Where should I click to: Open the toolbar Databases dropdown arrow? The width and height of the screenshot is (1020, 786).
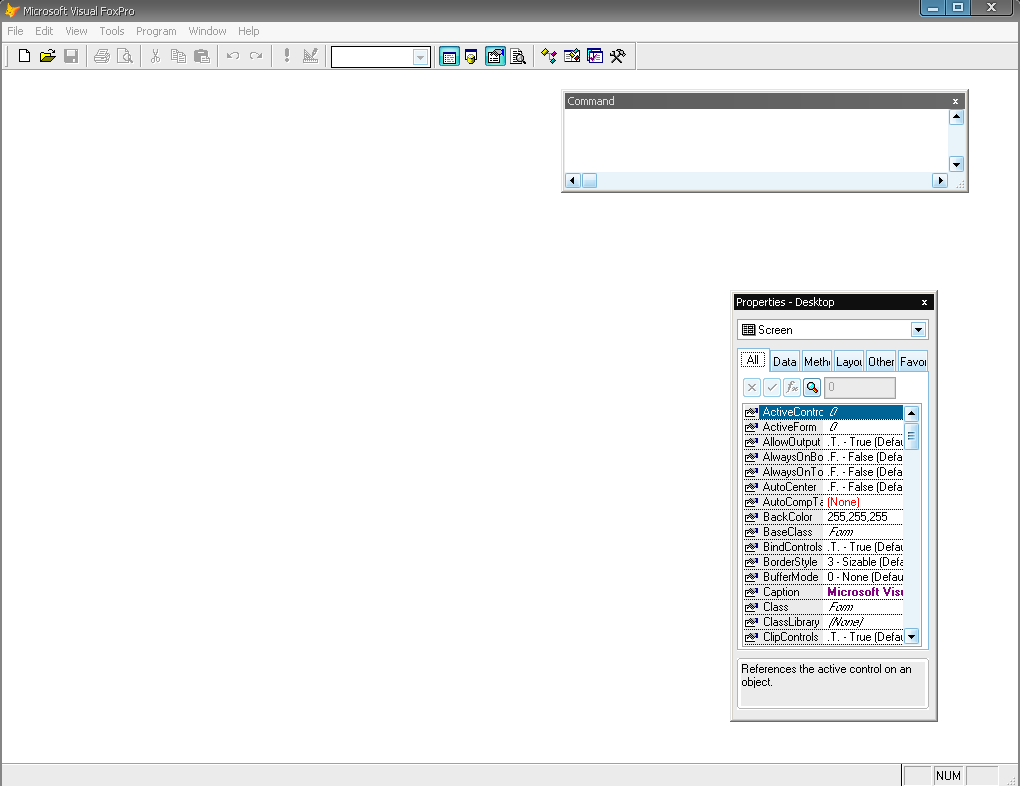click(421, 57)
